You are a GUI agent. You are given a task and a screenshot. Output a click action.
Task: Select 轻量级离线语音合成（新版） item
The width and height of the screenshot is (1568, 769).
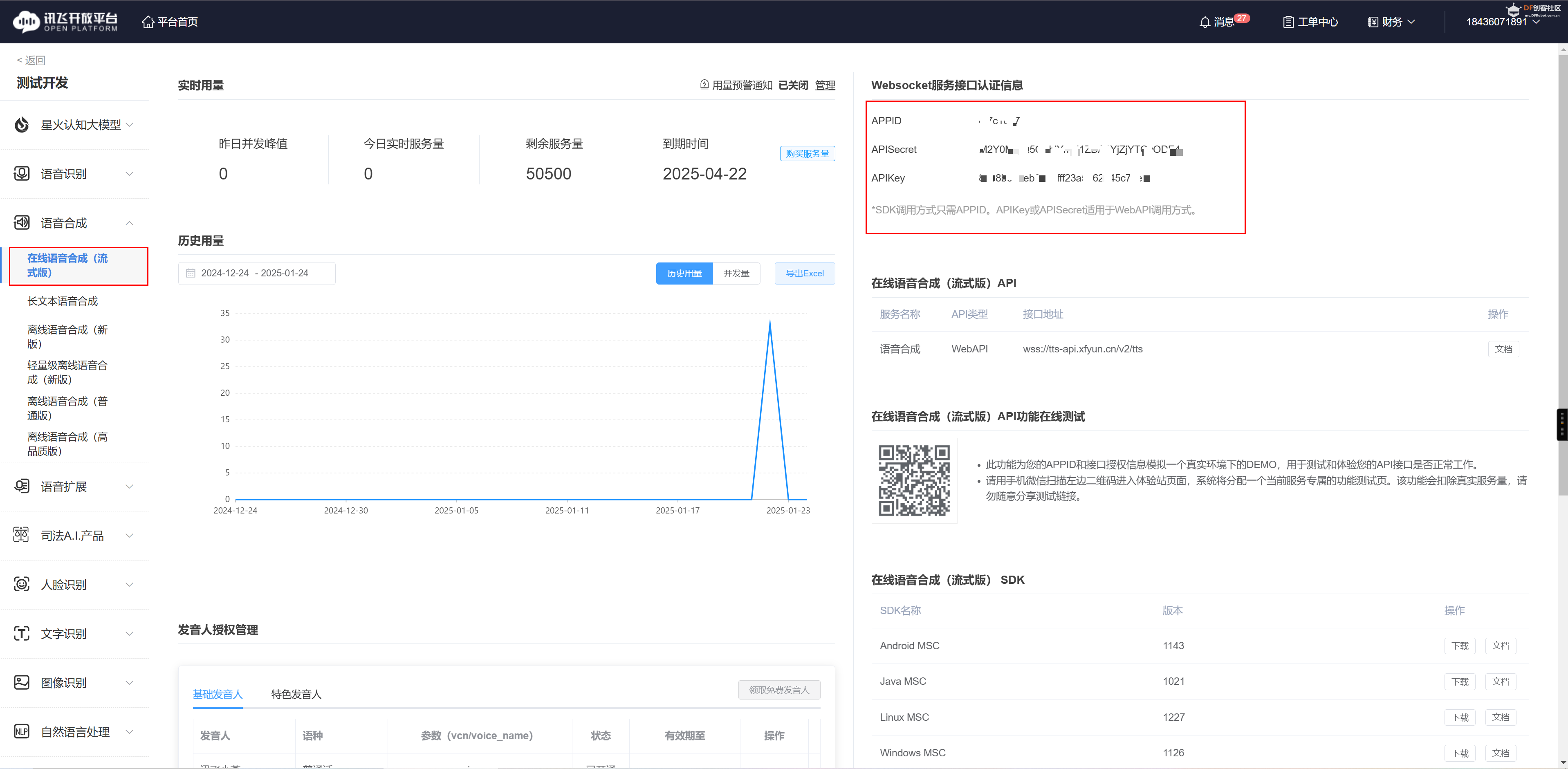pos(67,372)
